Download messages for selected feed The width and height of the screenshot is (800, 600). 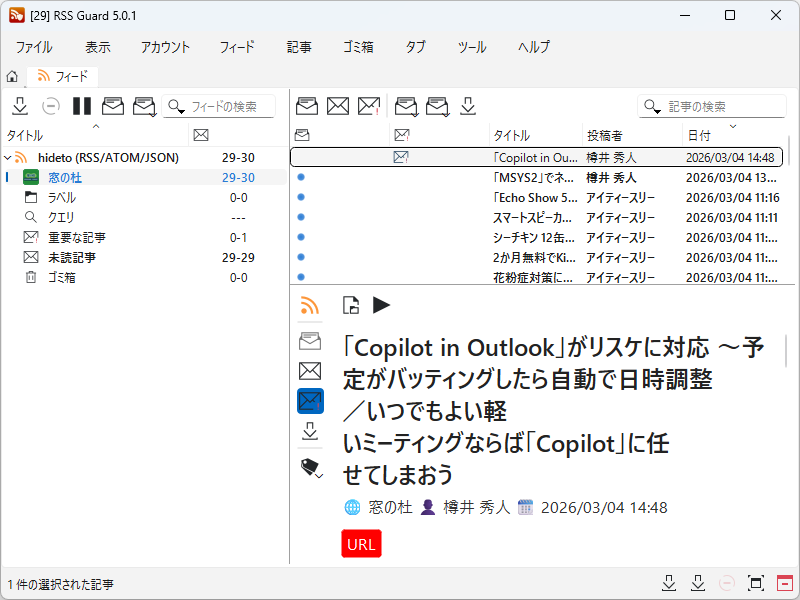pyautogui.click(x=20, y=106)
